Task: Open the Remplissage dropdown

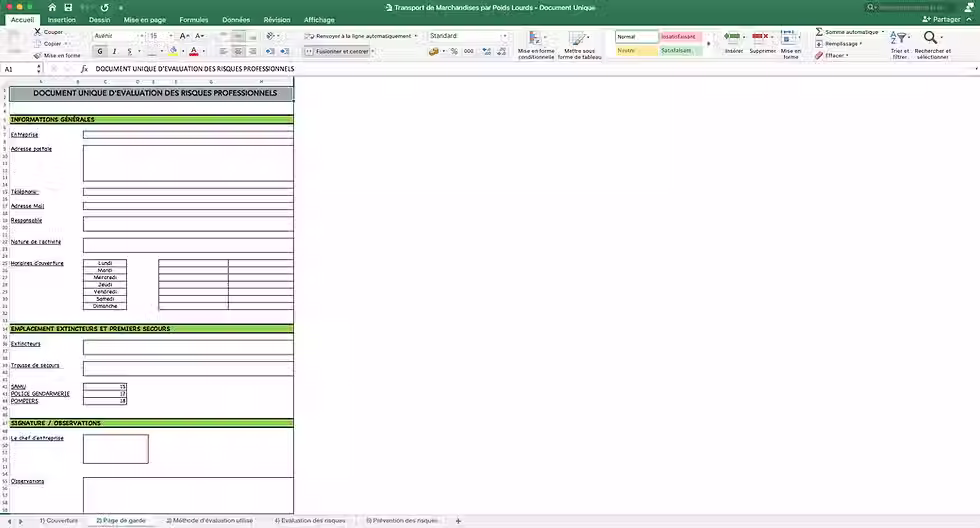Action: (x=839, y=44)
